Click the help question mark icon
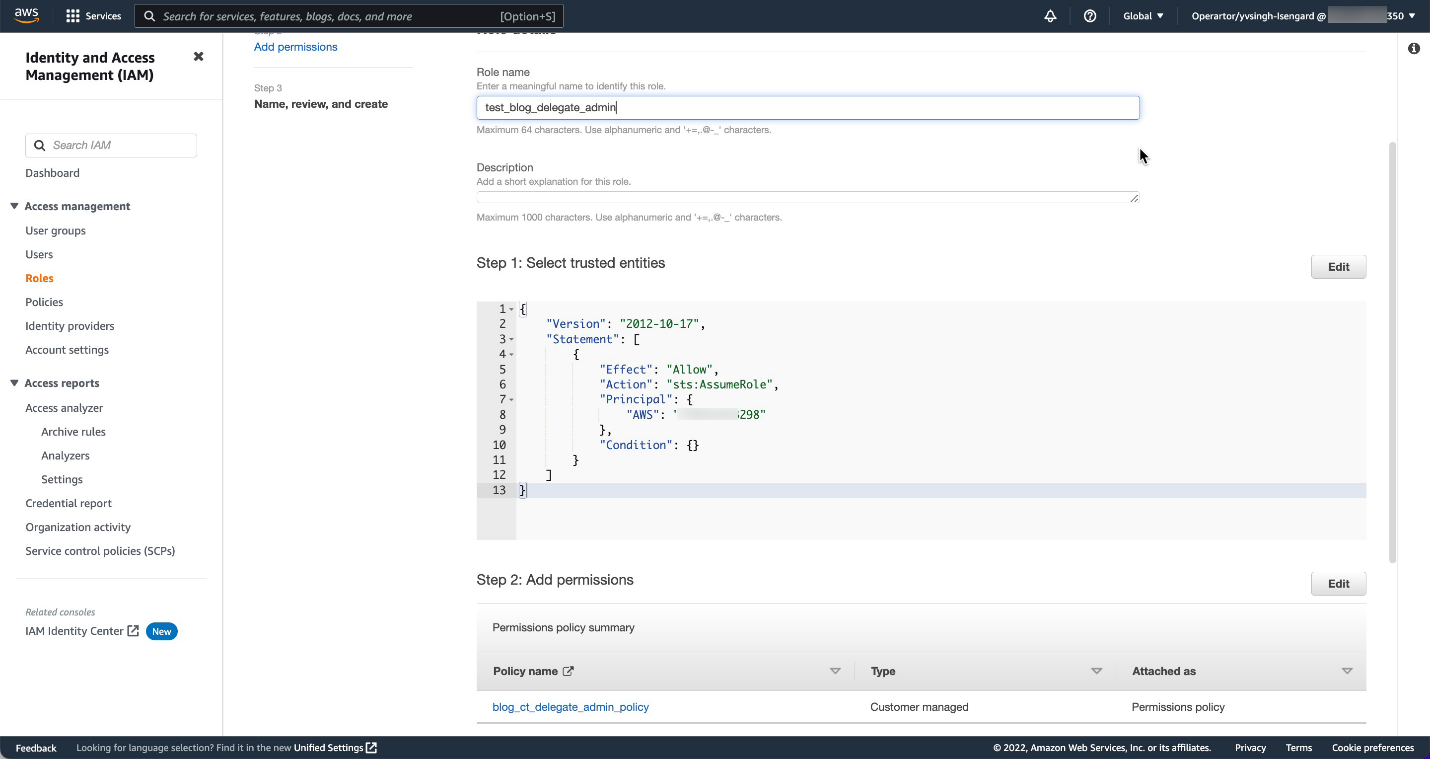Image resolution: width=1430 pixels, height=759 pixels. pyautogui.click(x=1090, y=16)
